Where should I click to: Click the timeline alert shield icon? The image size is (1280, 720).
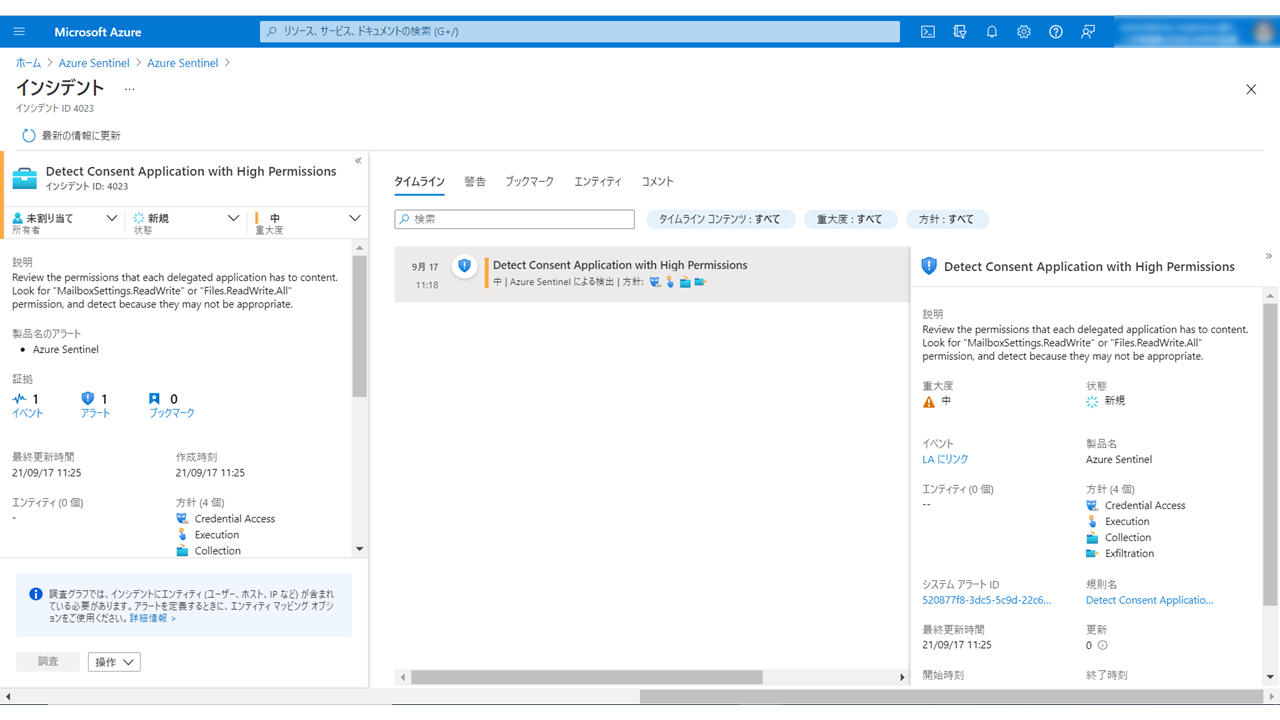pyautogui.click(x=464, y=266)
